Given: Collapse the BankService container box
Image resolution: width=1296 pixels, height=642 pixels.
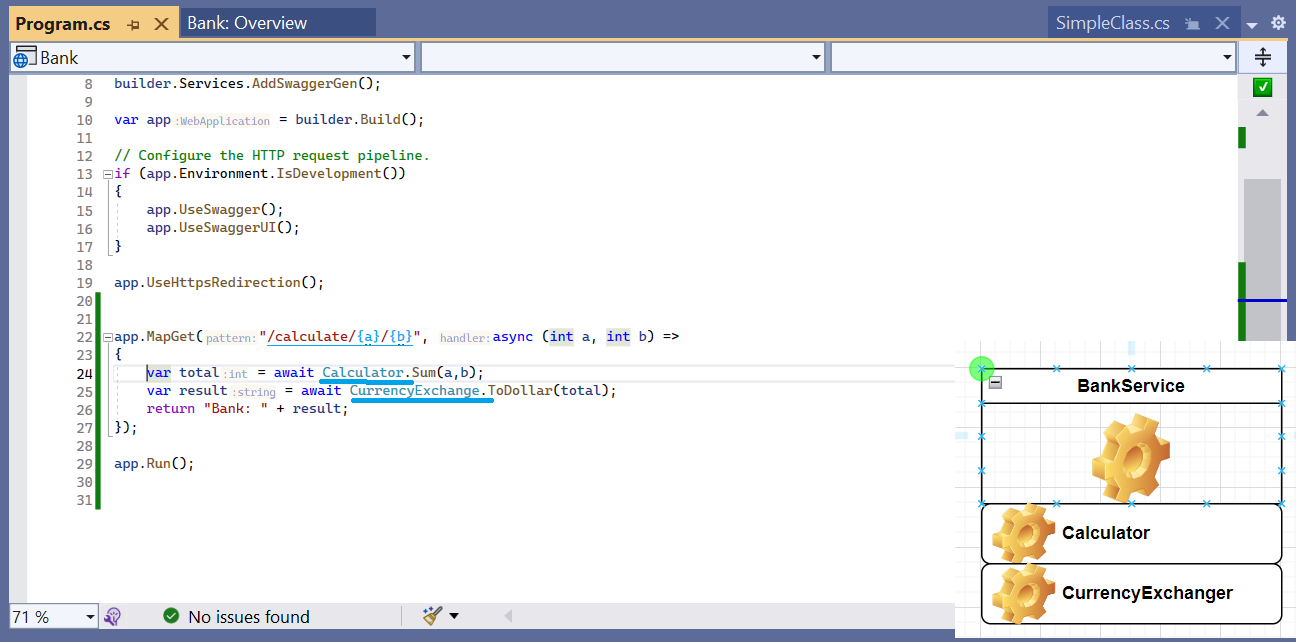Looking at the screenshot, I should pyautogui.click(x=996, y=383).
